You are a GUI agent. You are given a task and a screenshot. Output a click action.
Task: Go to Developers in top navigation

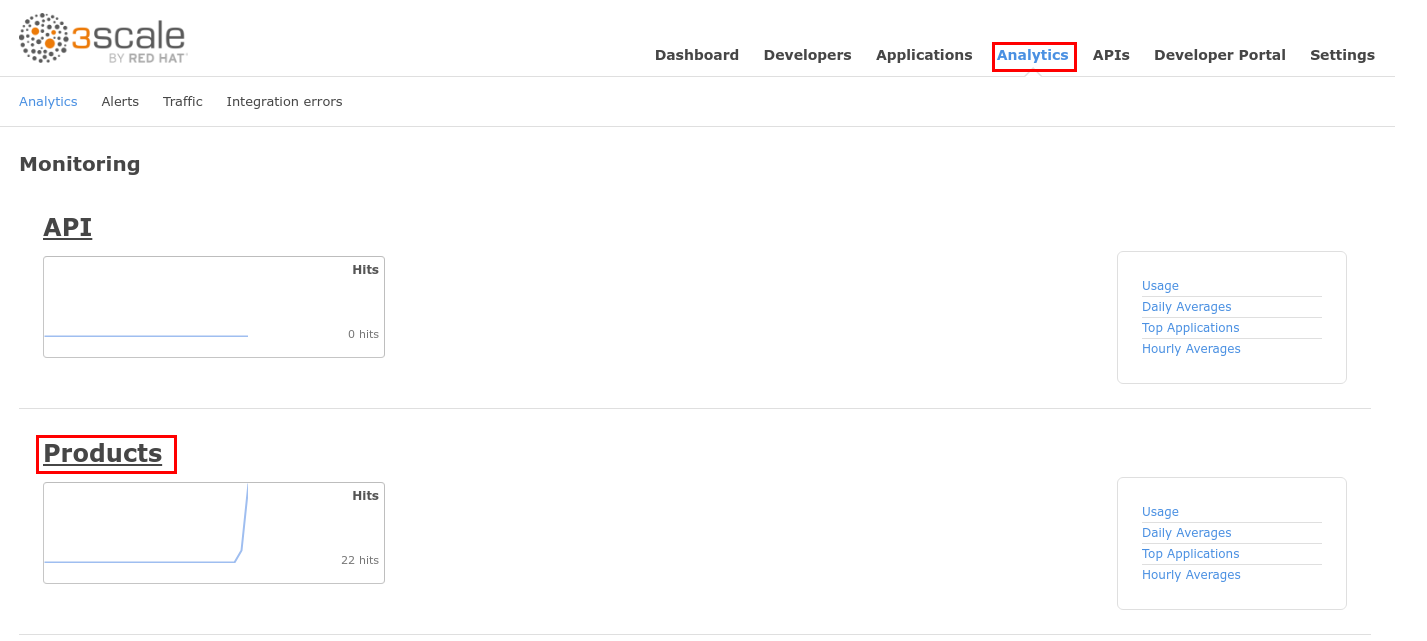coord(807,55)
